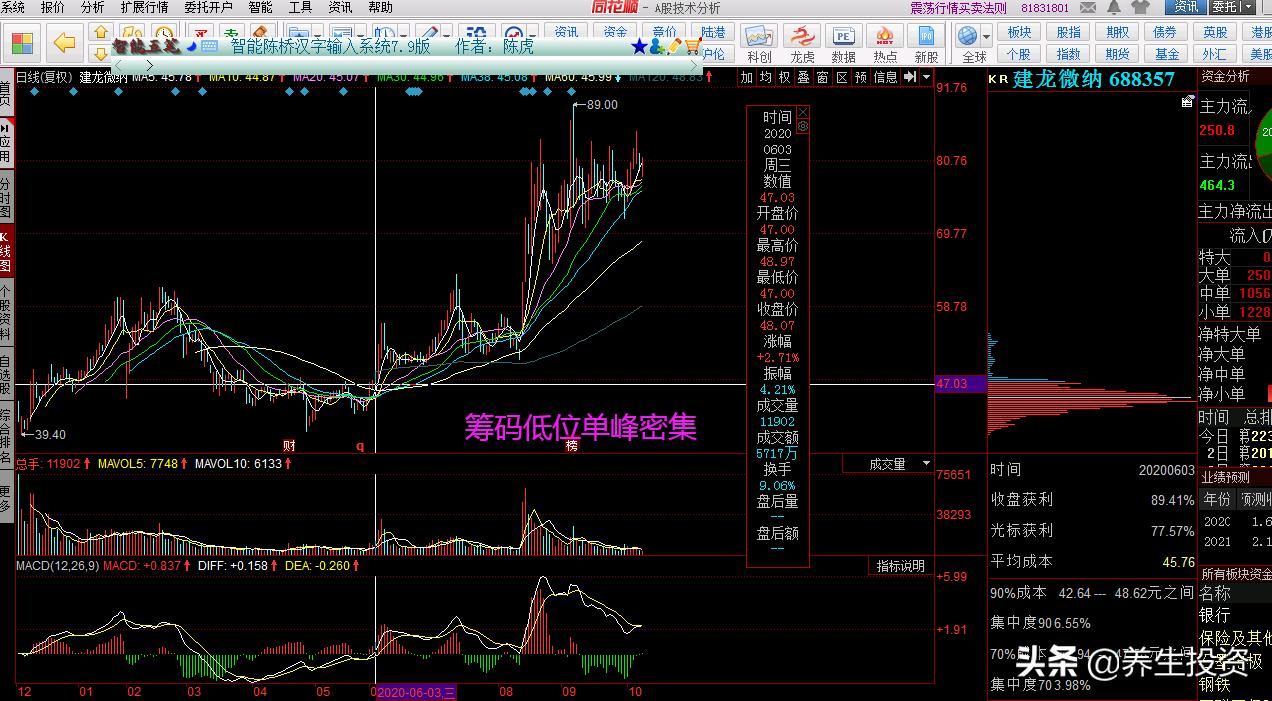Open the 报价 menu
The height and width of the screenshot is (701, 1272).
point(52,7)
